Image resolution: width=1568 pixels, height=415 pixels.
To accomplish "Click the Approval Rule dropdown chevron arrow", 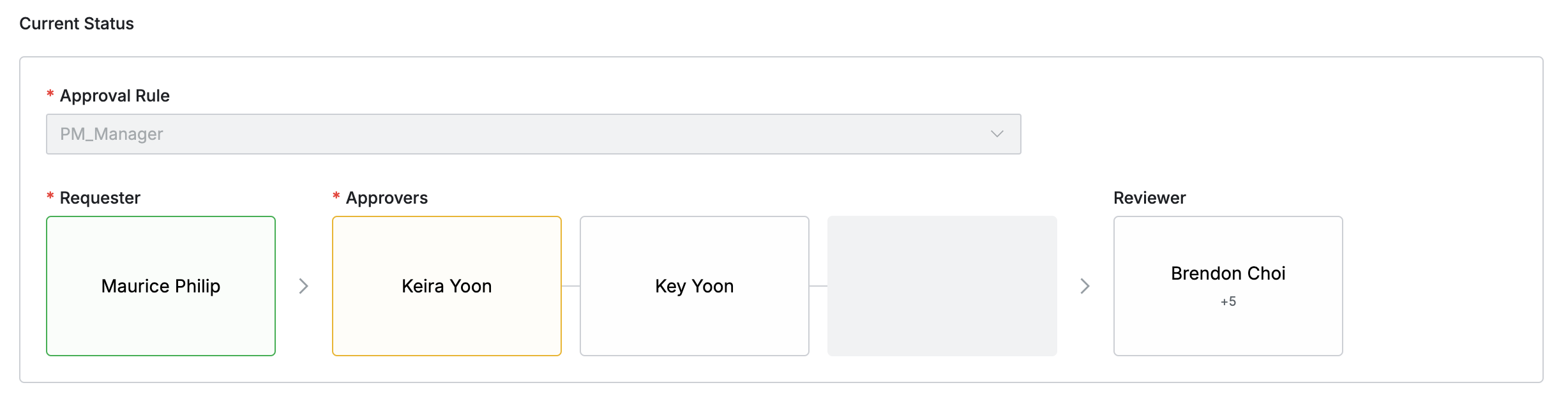I will click(997, 134).
